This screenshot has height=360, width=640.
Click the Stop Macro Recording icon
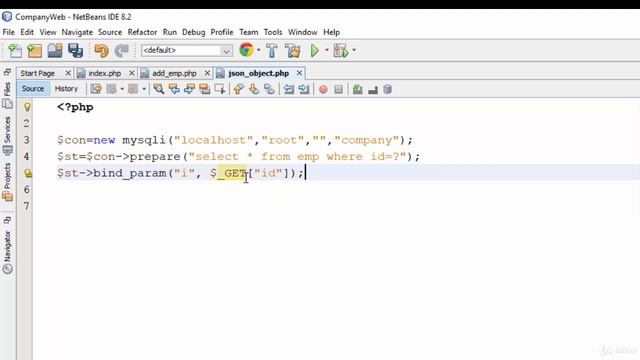coord(338,89)
